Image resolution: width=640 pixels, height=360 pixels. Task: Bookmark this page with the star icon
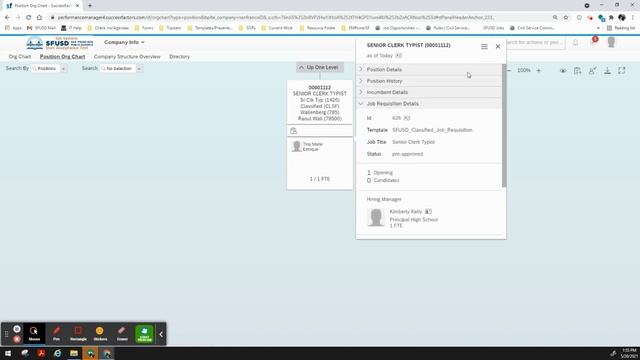566,18
